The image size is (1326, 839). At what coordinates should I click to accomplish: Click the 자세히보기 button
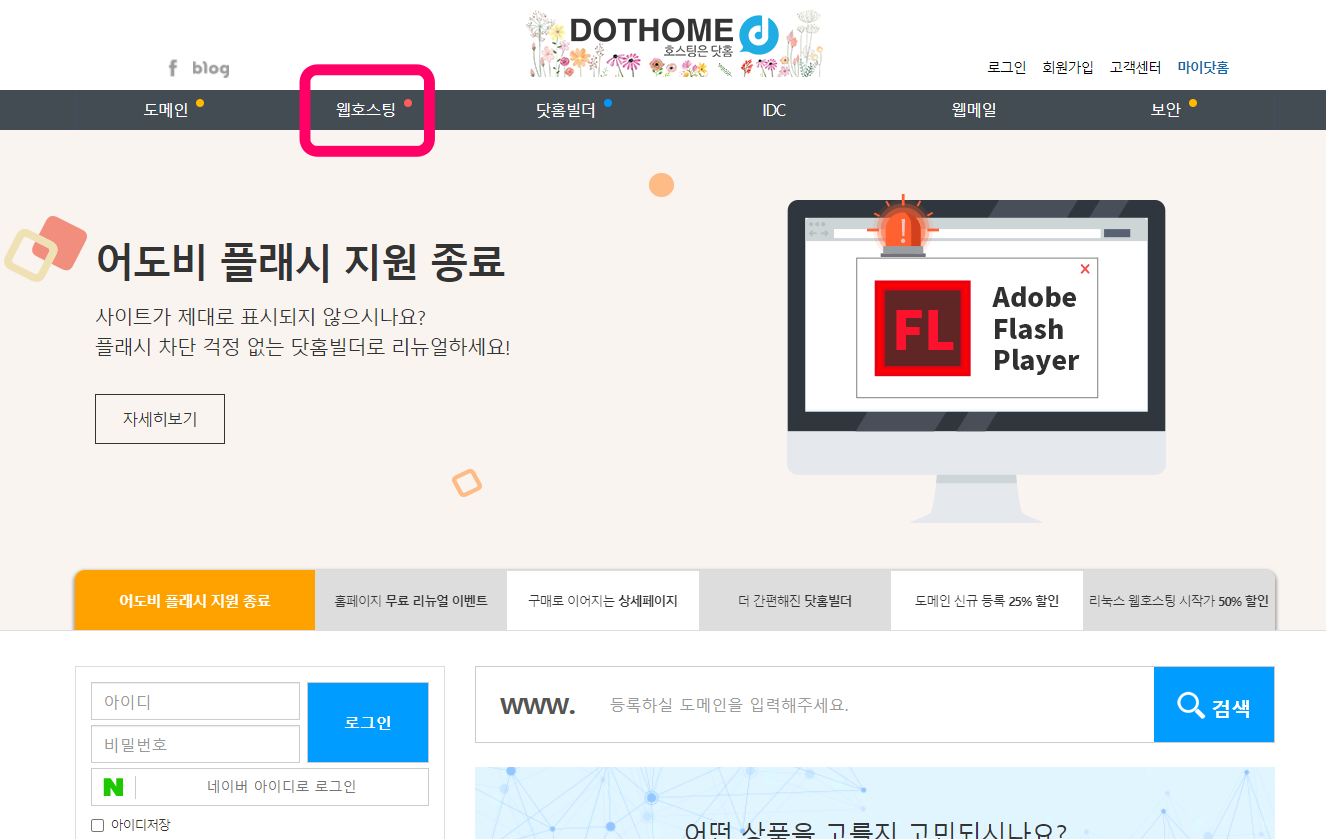click(x=160, y=419)
